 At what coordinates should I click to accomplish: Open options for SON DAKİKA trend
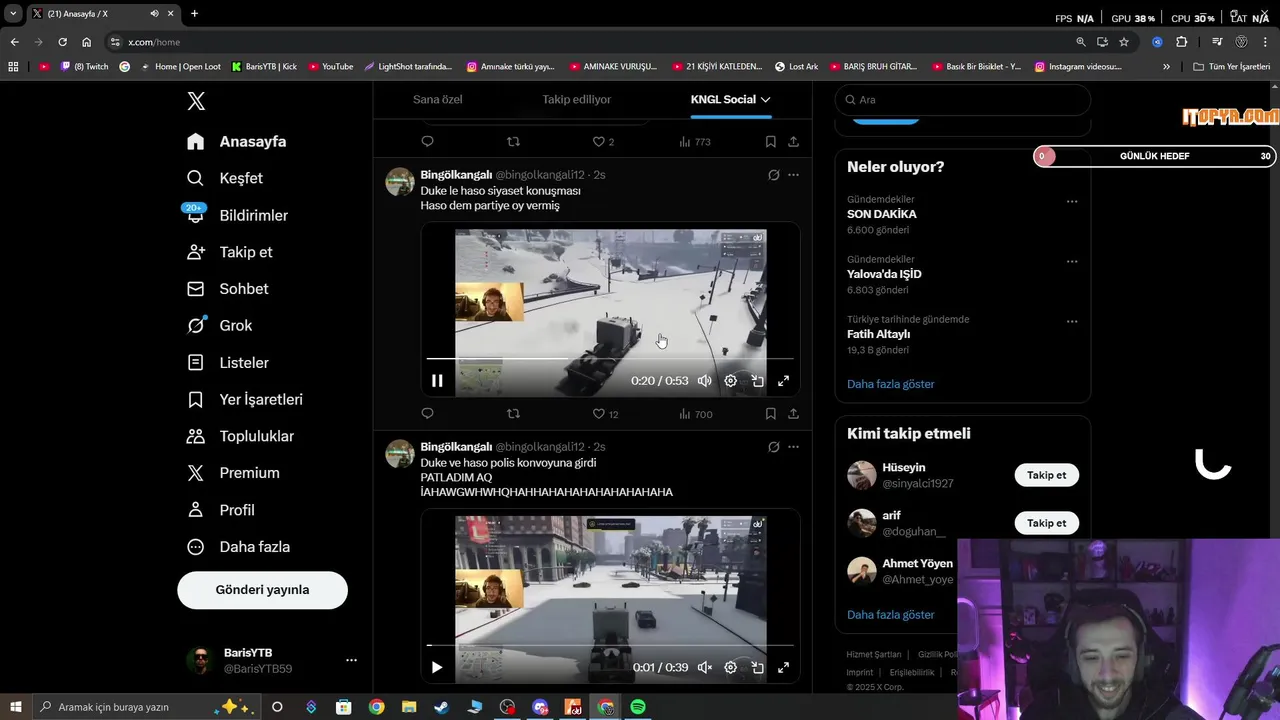[1072, 201]
